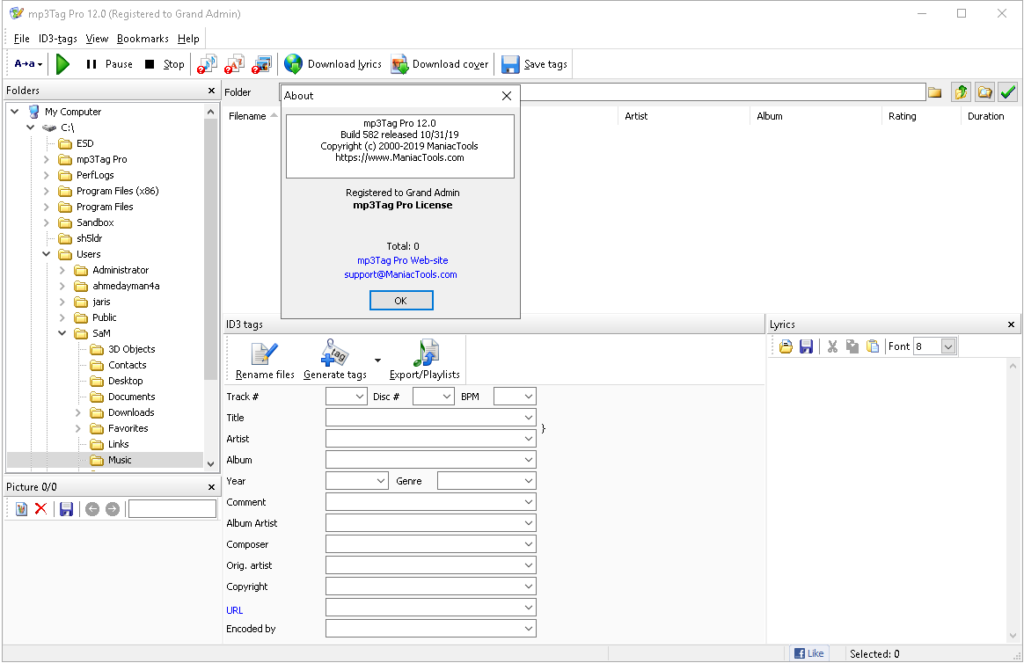Click the Download lyrics toolbar icon
The height and width of the screenshot is (663, 1024).
pyautogui.click(x=294, y=63)
